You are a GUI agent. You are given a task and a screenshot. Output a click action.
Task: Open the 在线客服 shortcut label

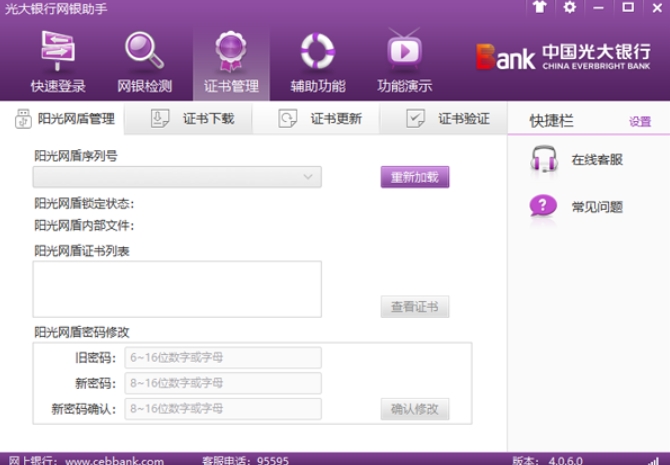pyautogui.click(x=597, y=160)
